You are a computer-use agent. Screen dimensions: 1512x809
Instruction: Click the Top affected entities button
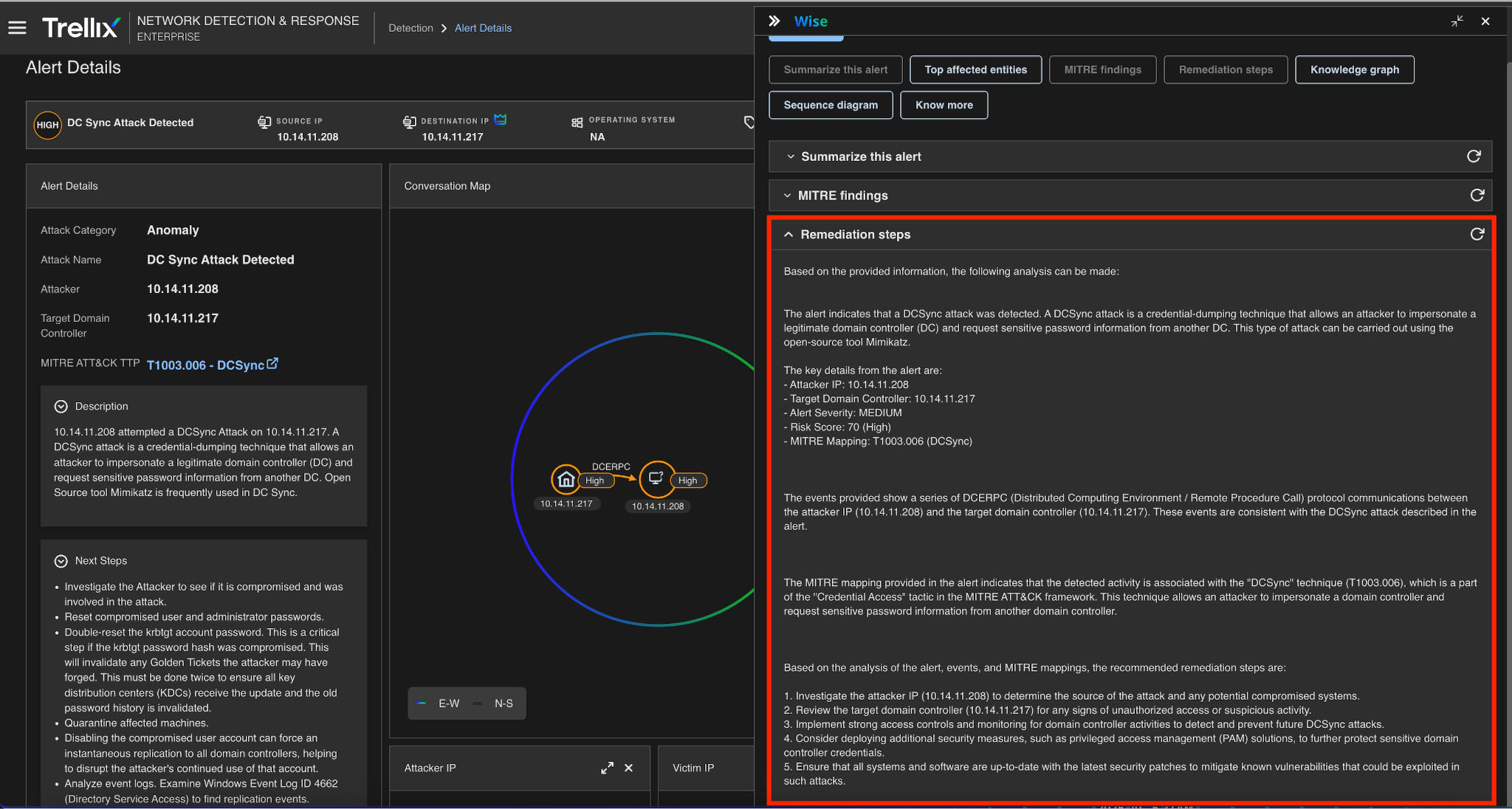tap(975, 69)
